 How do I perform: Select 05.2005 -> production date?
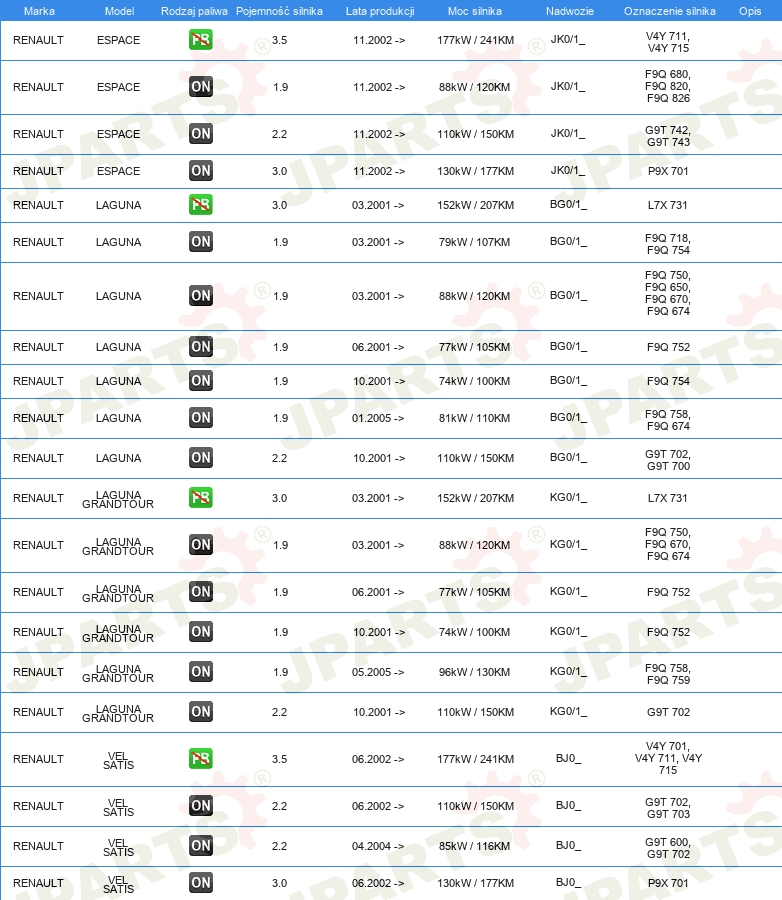pyautogui.click(x=378, y=672)
